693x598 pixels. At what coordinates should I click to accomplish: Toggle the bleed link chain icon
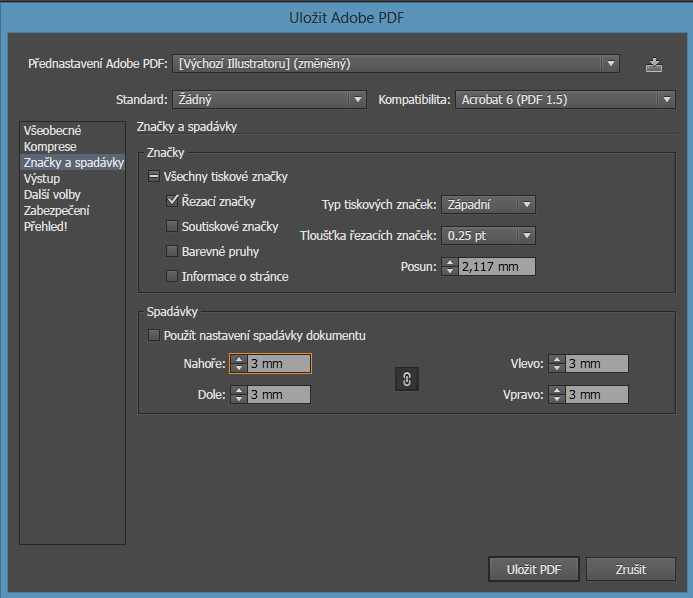407,379
